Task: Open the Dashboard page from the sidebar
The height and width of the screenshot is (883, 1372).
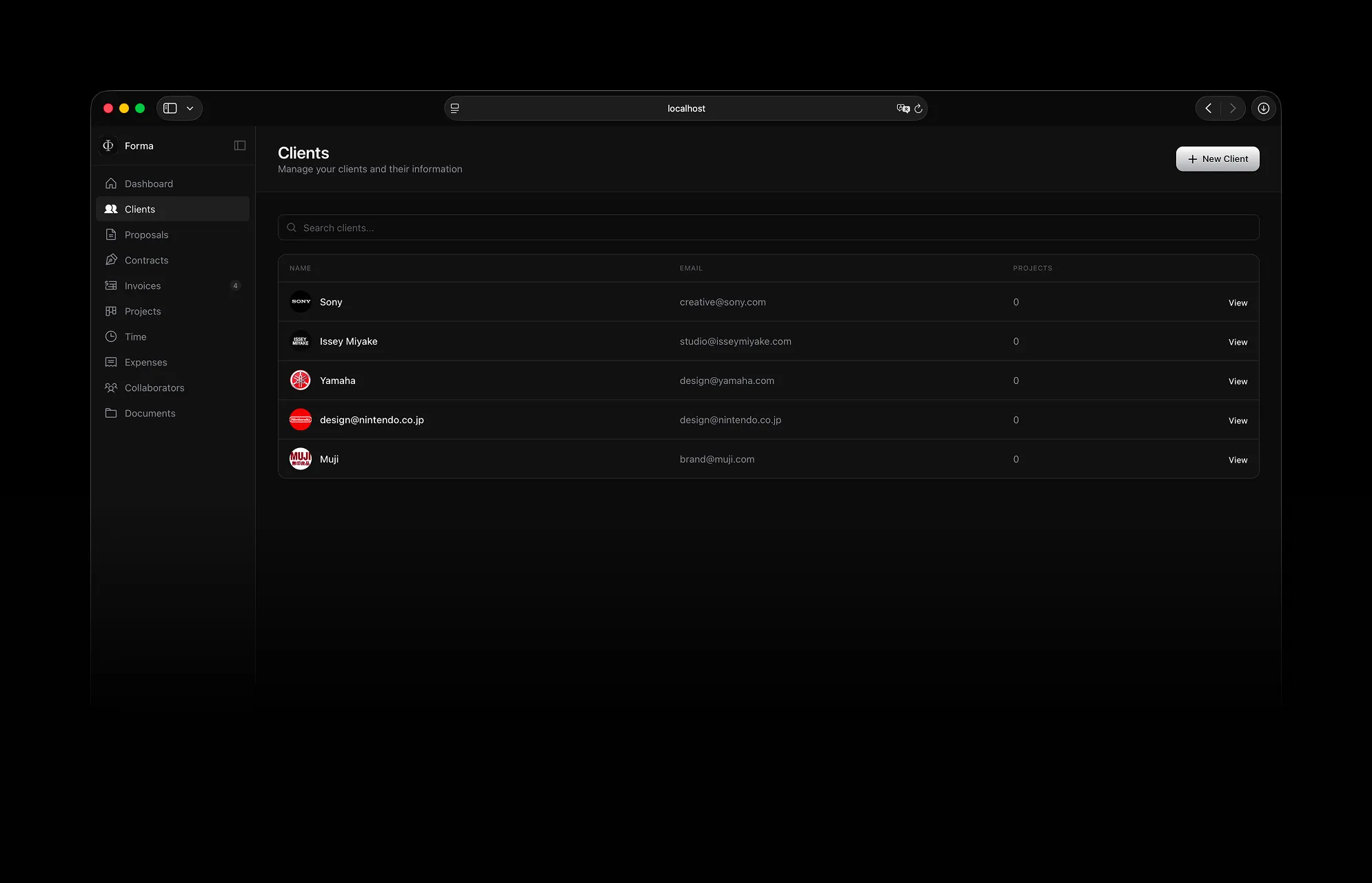Action: 148,184
